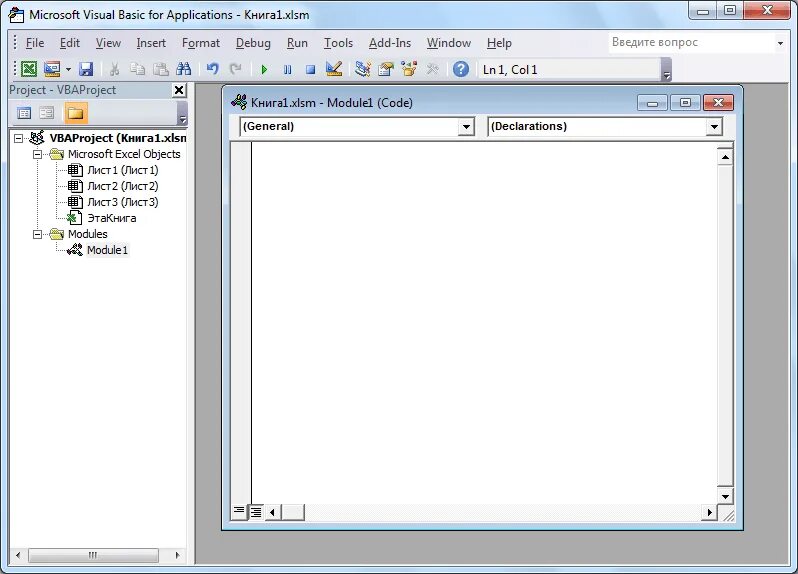Open Visual Basic Help question mark icon
The width and height of the screenshot is (798, 574).
pos(461,69)
